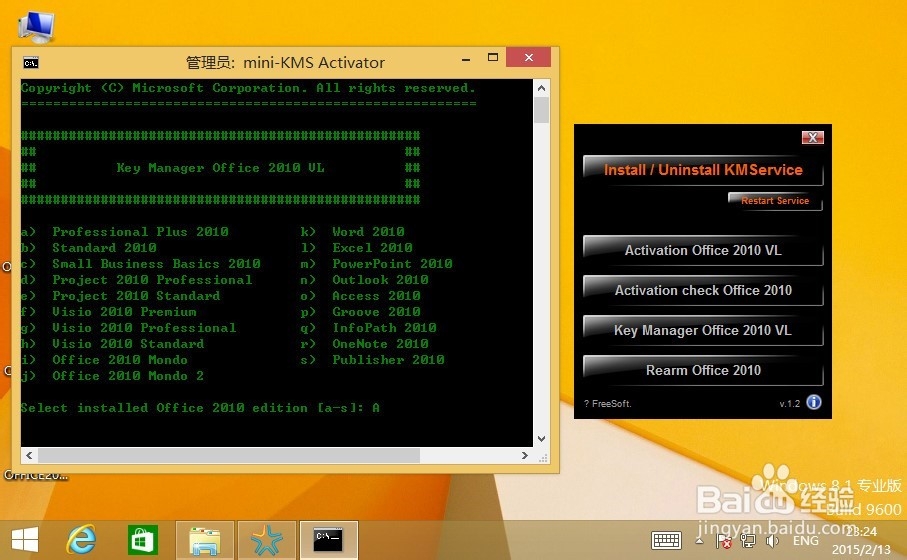Click Rearm Office 2010 button

click(703, 370)
